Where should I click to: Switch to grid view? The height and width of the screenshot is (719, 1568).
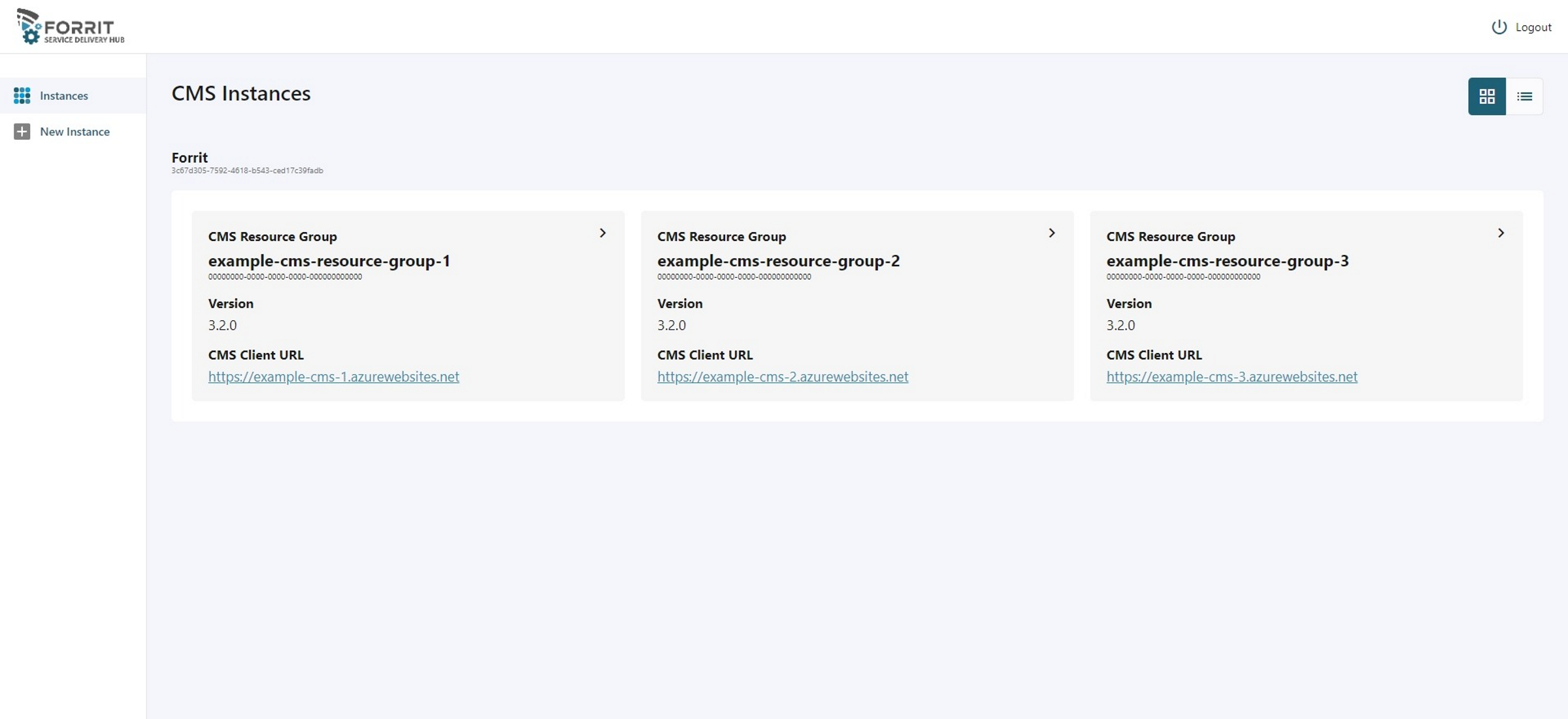1486,96
